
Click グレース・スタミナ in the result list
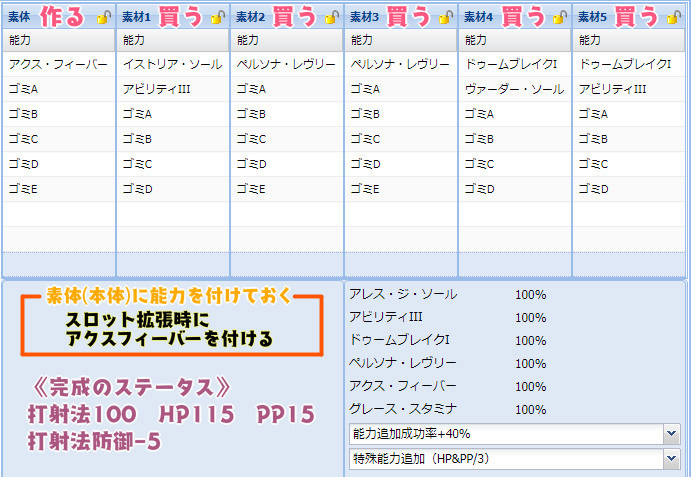pyautogui.click(x=403, y=409)
